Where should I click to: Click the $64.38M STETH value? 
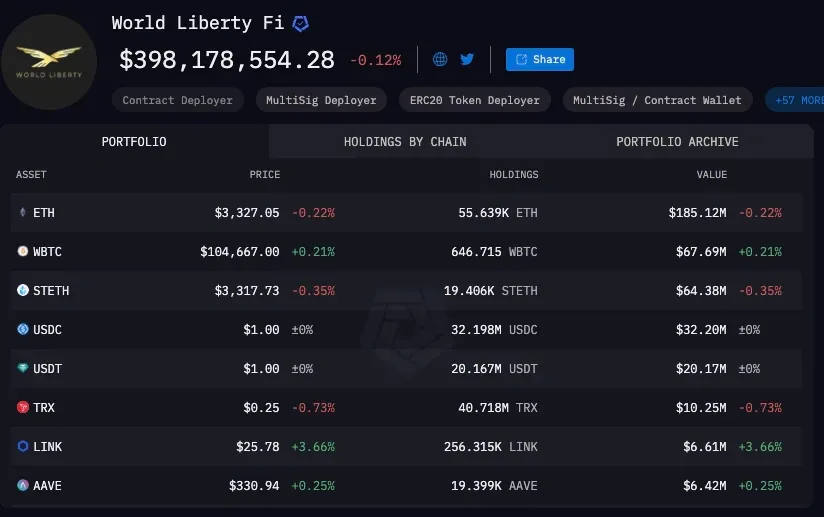pos(701,291)
